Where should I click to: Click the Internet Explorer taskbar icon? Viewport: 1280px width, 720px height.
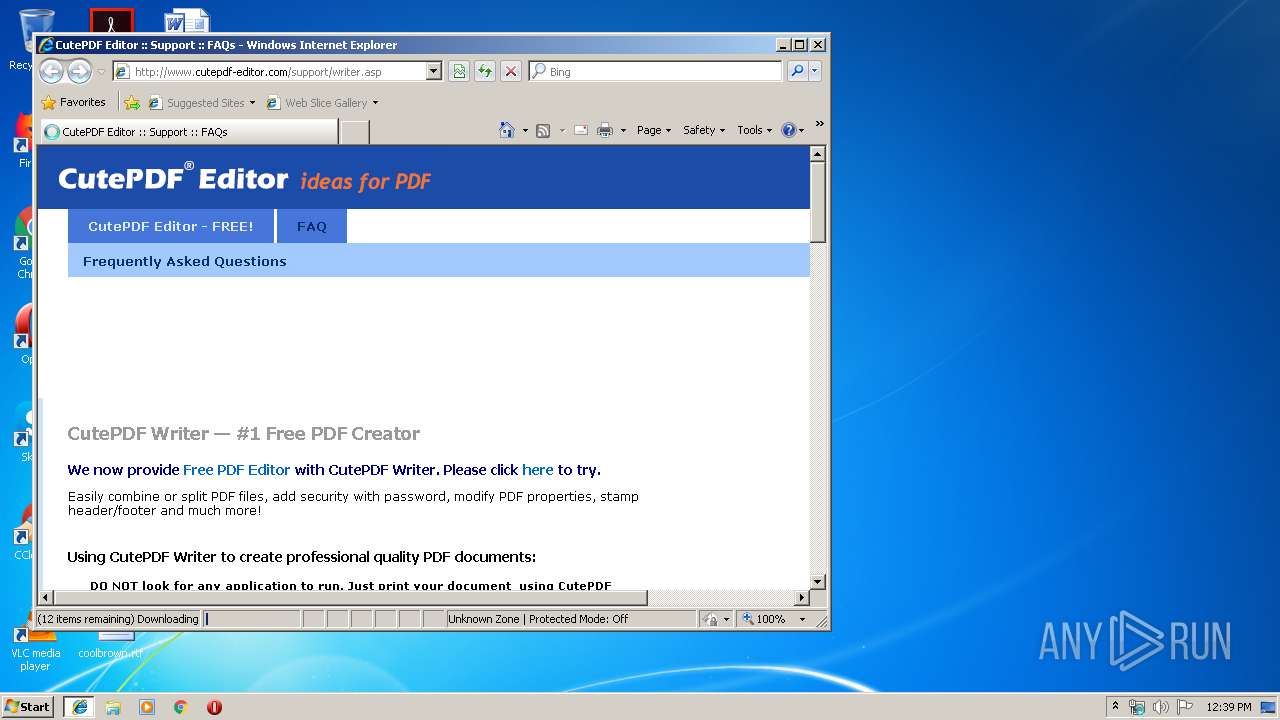(x=79, y=707)
